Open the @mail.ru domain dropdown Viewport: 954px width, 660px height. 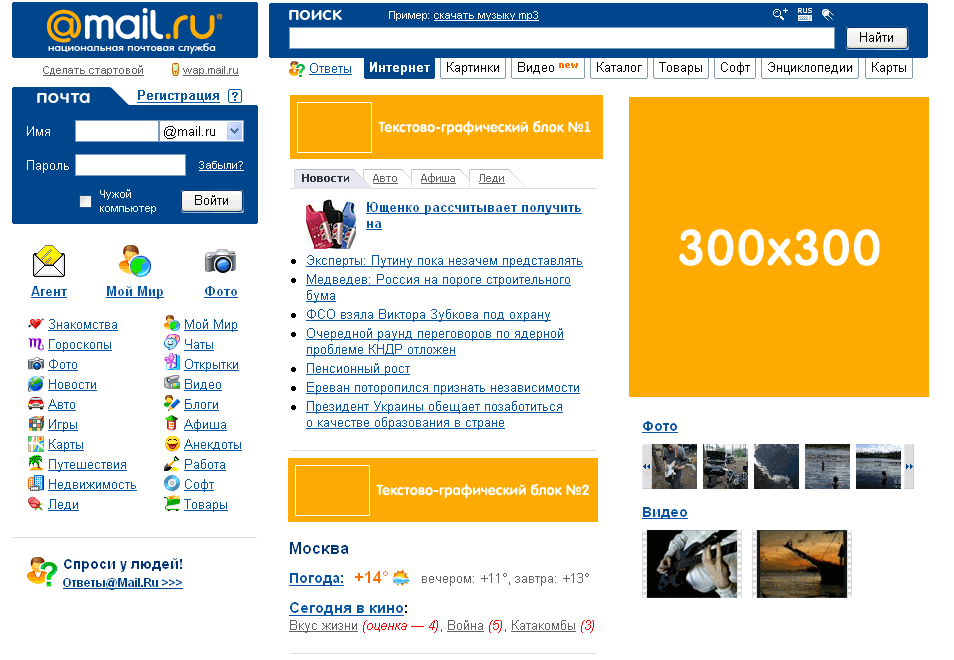pyautogui.click(x=235, y=131)
